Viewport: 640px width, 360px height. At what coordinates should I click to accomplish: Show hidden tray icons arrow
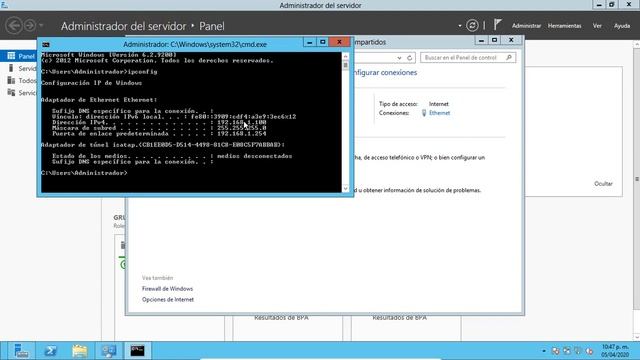point(544,351)
